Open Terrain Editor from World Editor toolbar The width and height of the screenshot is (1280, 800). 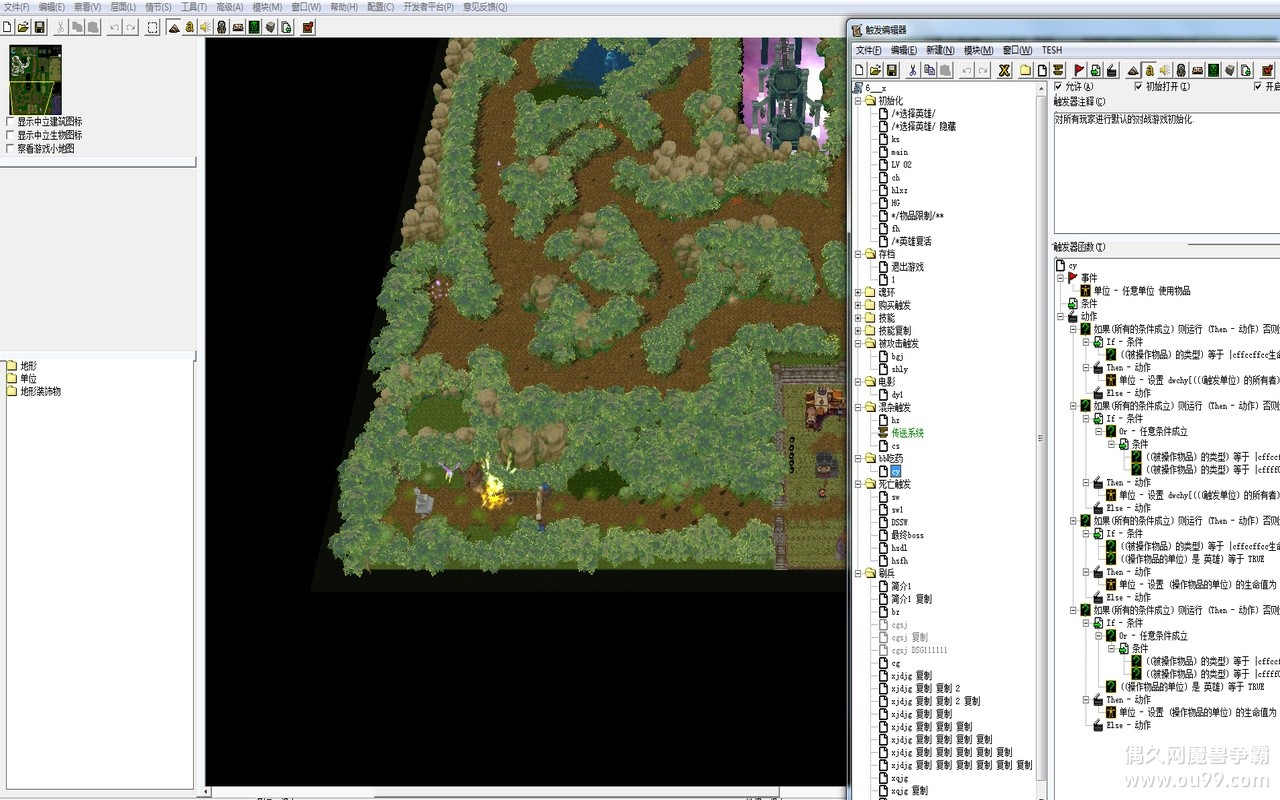174,27
